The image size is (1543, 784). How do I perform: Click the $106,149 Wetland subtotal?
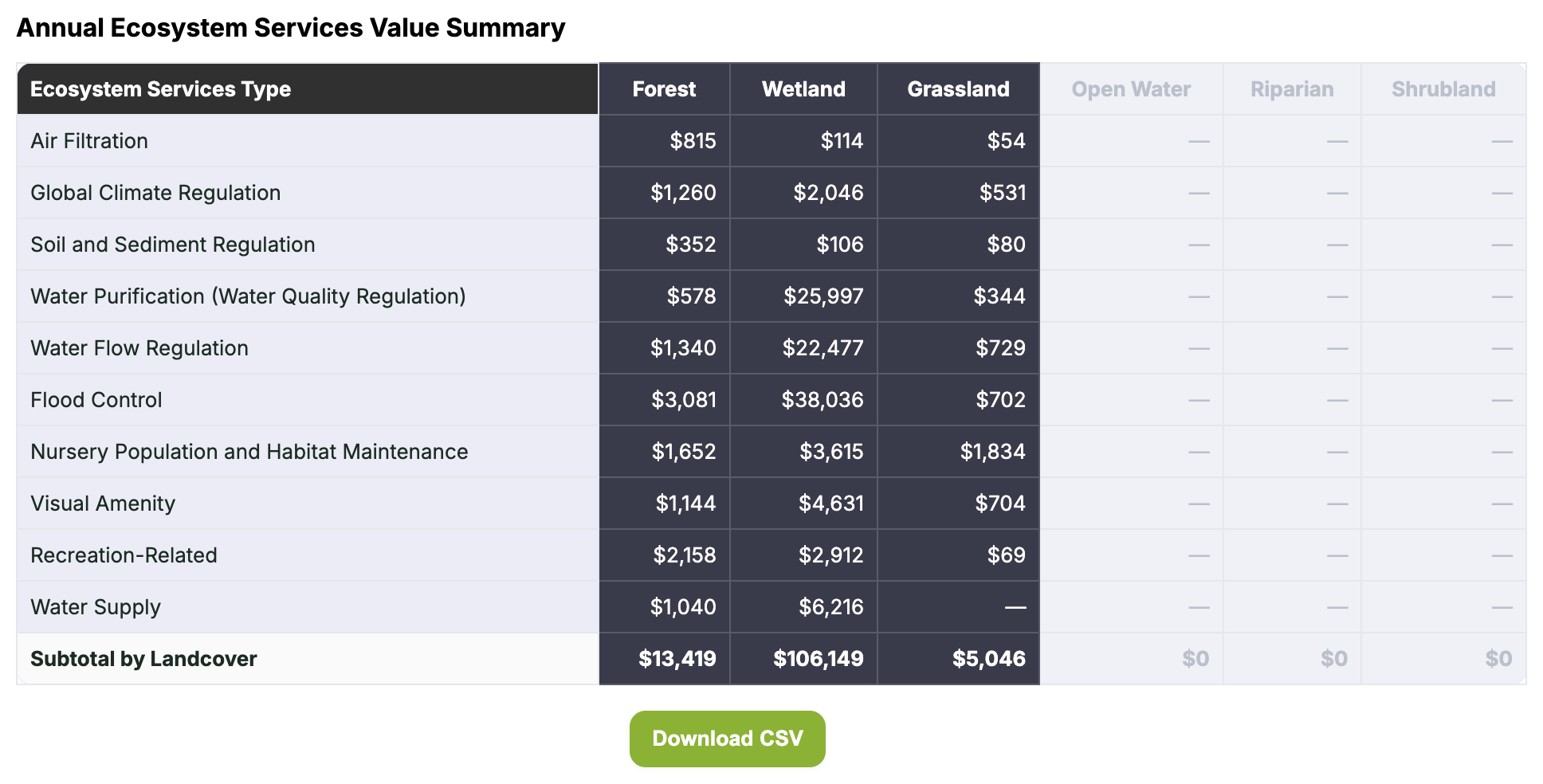[819, 659]
